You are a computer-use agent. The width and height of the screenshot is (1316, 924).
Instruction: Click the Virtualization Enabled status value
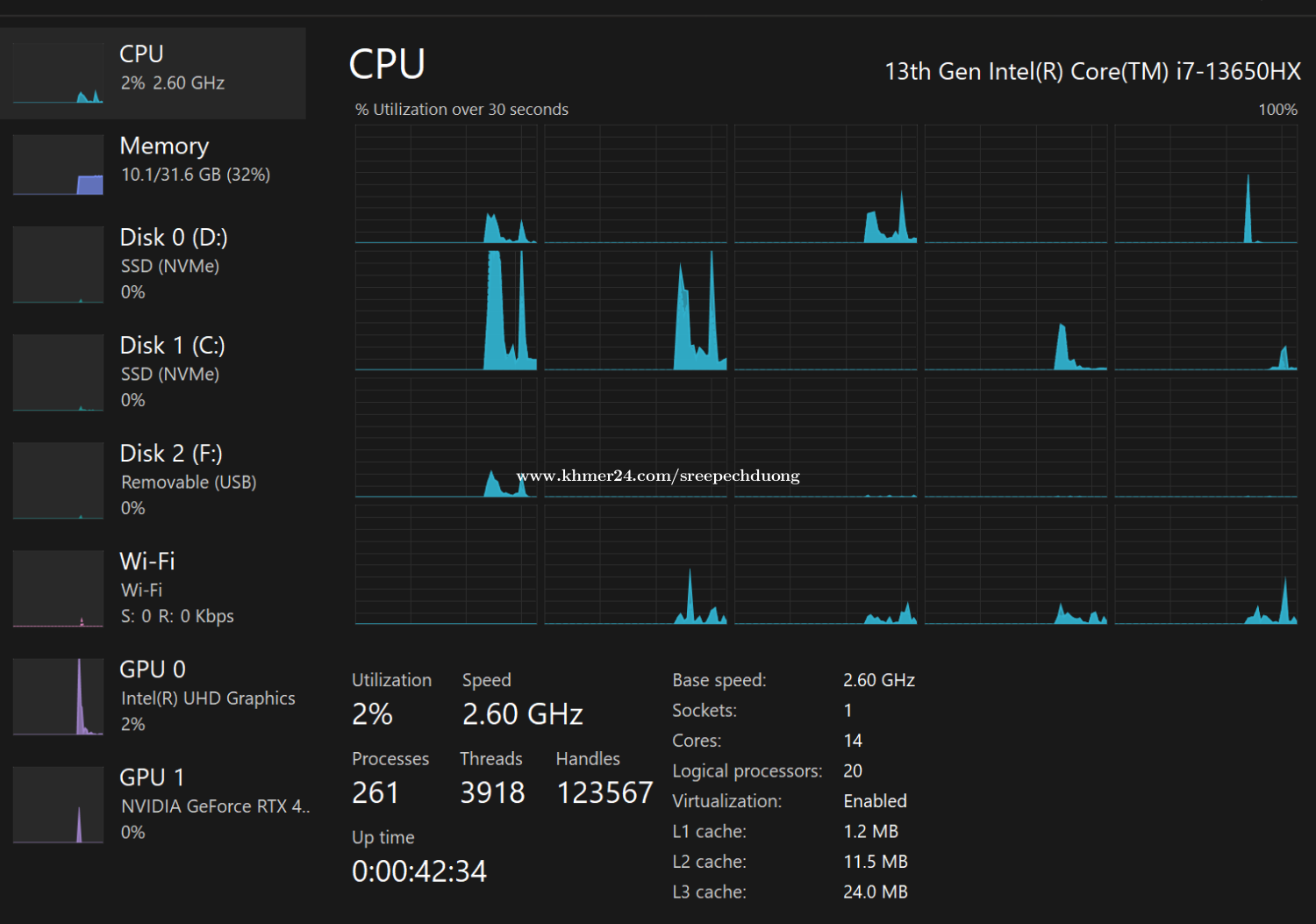(x=875, y=801)
